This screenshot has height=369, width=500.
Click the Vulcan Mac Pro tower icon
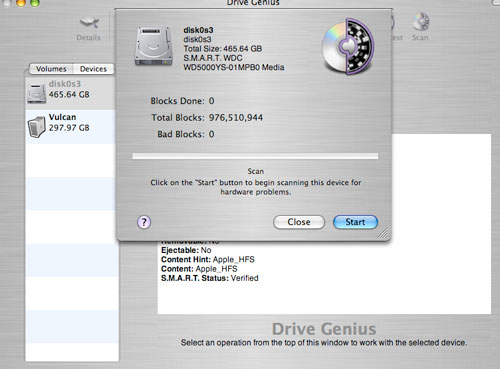click(x=37, y=127)
